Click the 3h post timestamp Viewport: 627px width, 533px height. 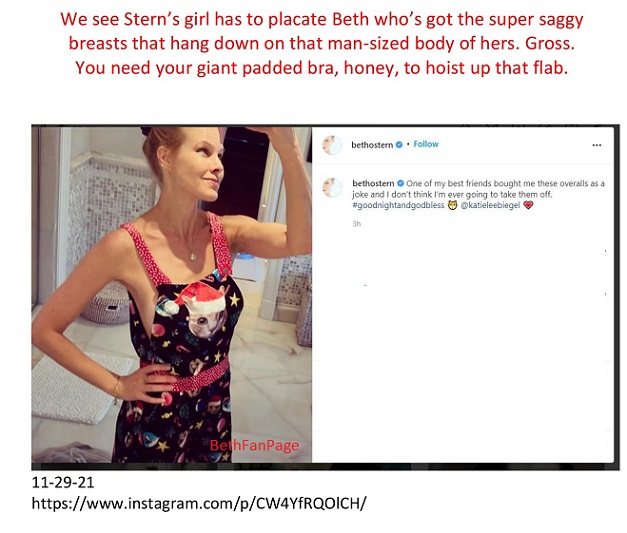click(357, 224)
